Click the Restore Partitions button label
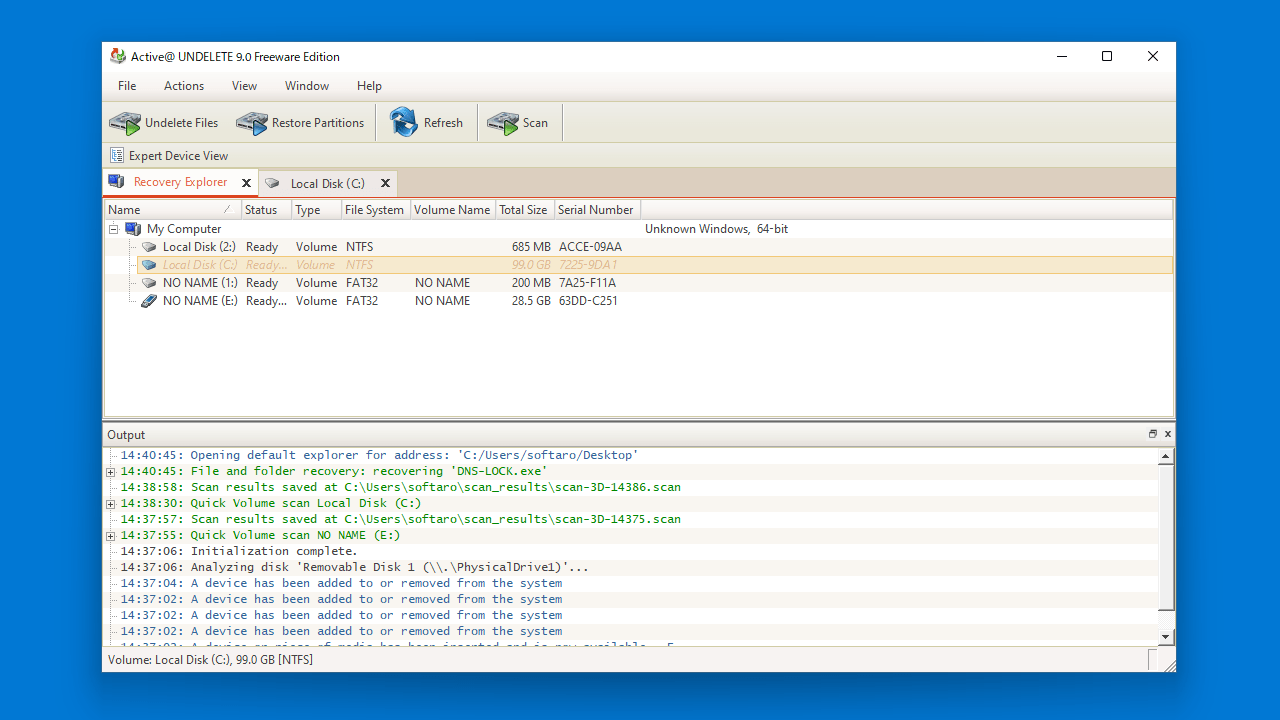This screenshot has height=720, width=1280. [318, 123]
